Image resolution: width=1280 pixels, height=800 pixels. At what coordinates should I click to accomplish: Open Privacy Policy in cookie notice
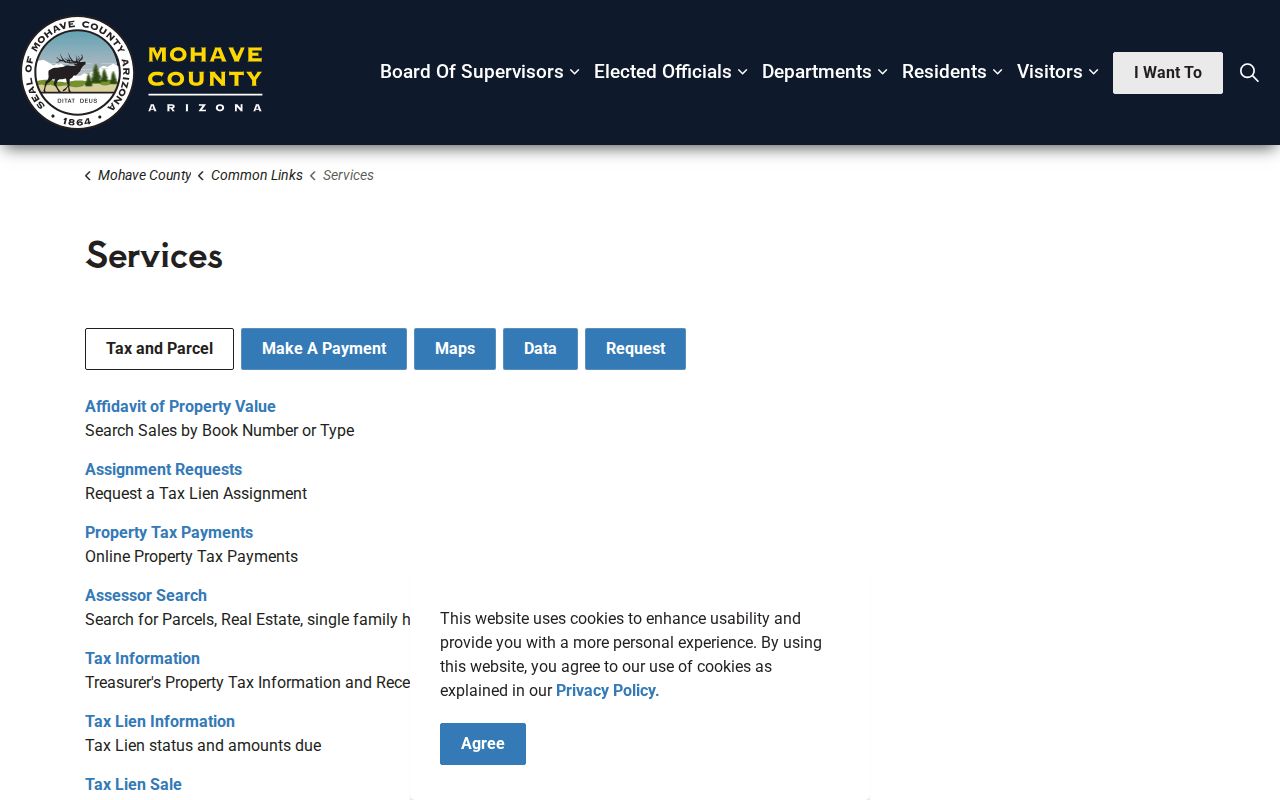click(x=607, y=690)
